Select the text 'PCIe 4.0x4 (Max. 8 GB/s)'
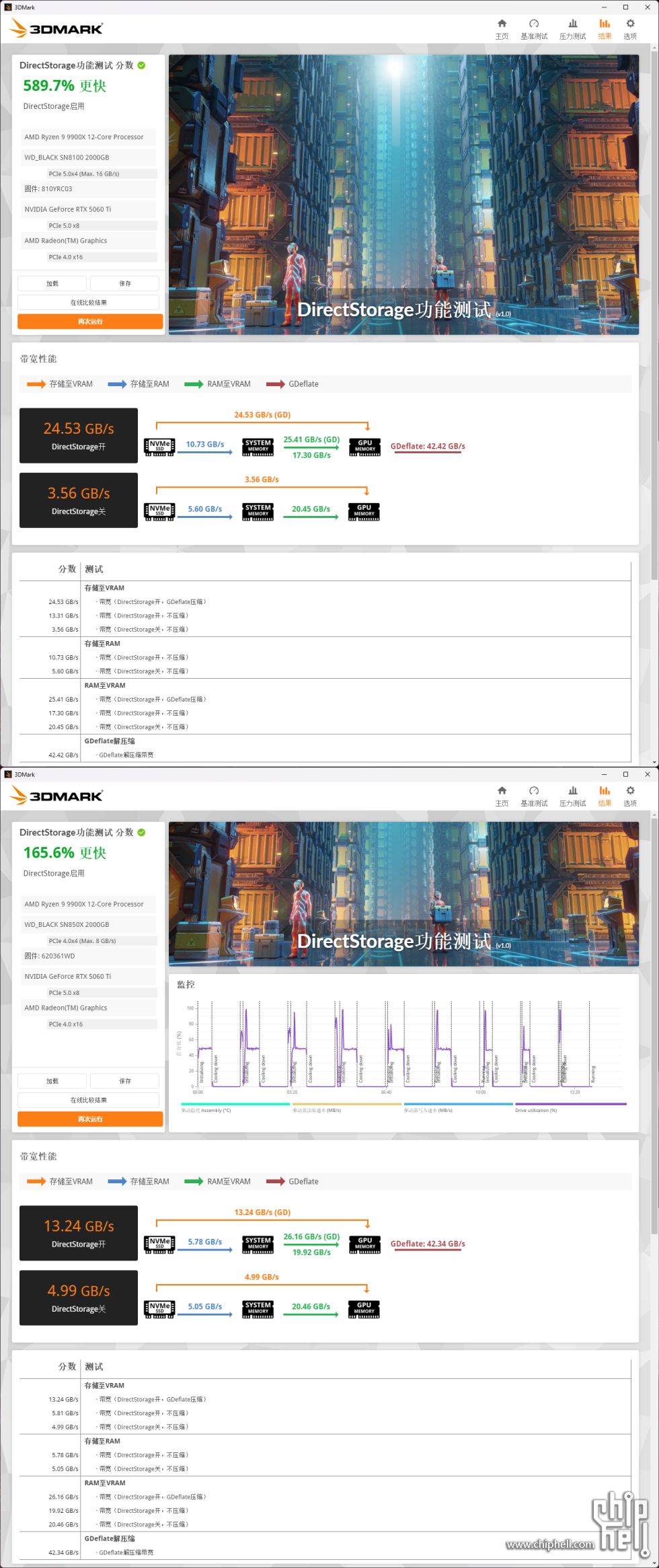Viewport: 659px width, 1568px height. click(x=82, y=940)
